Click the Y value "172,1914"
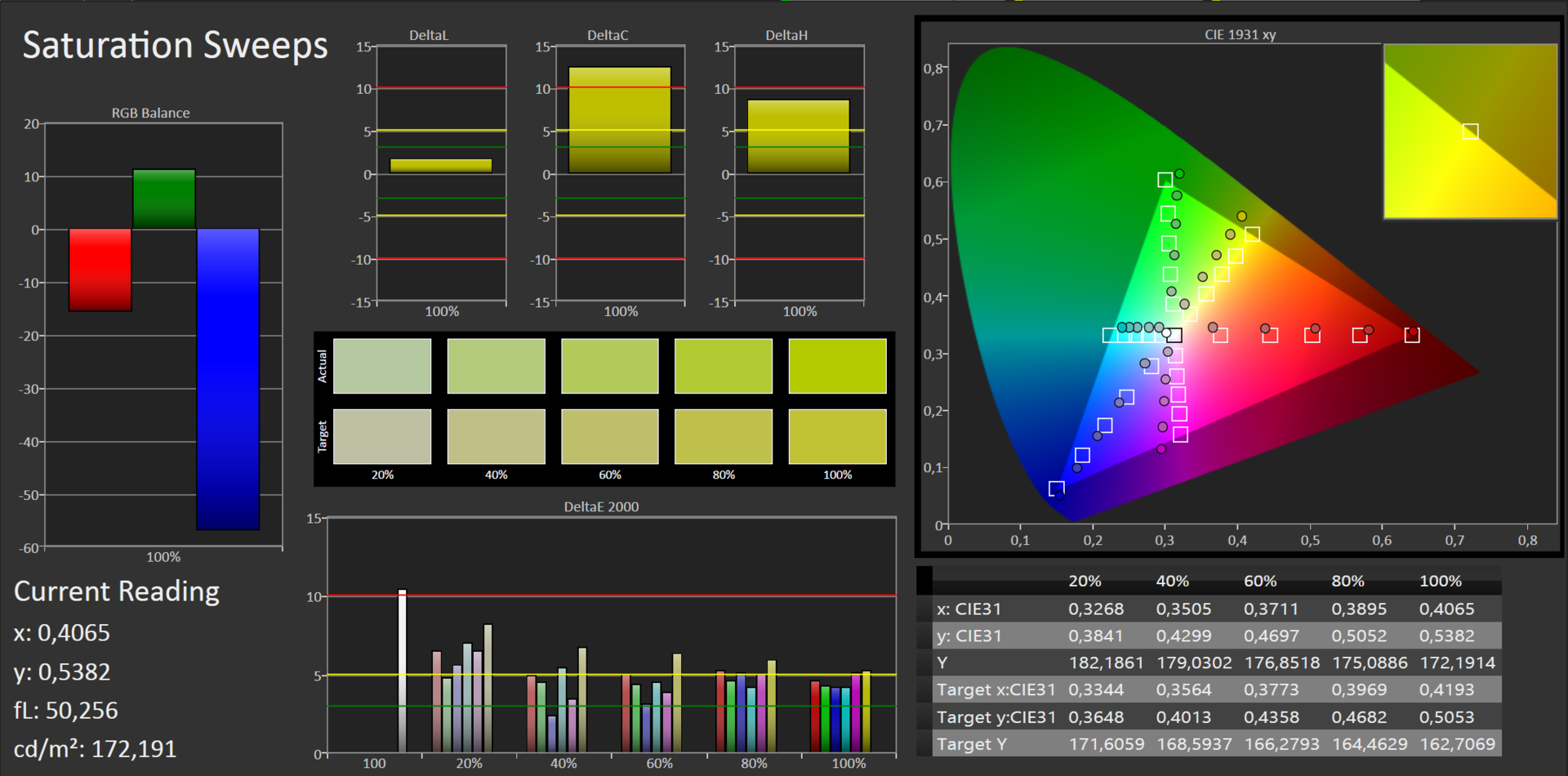1568x776 pixels. 1458,662
